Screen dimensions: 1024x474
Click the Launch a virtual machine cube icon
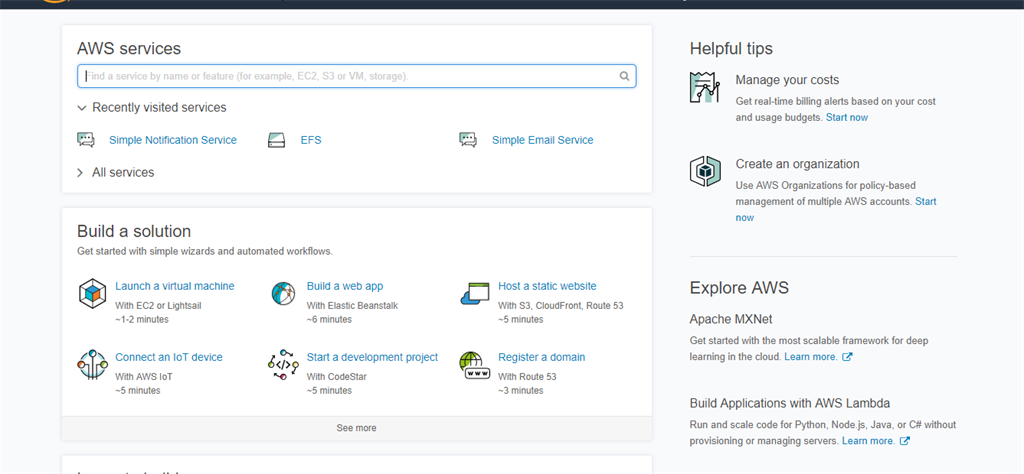pyautogui.click(x=92, y=294)
